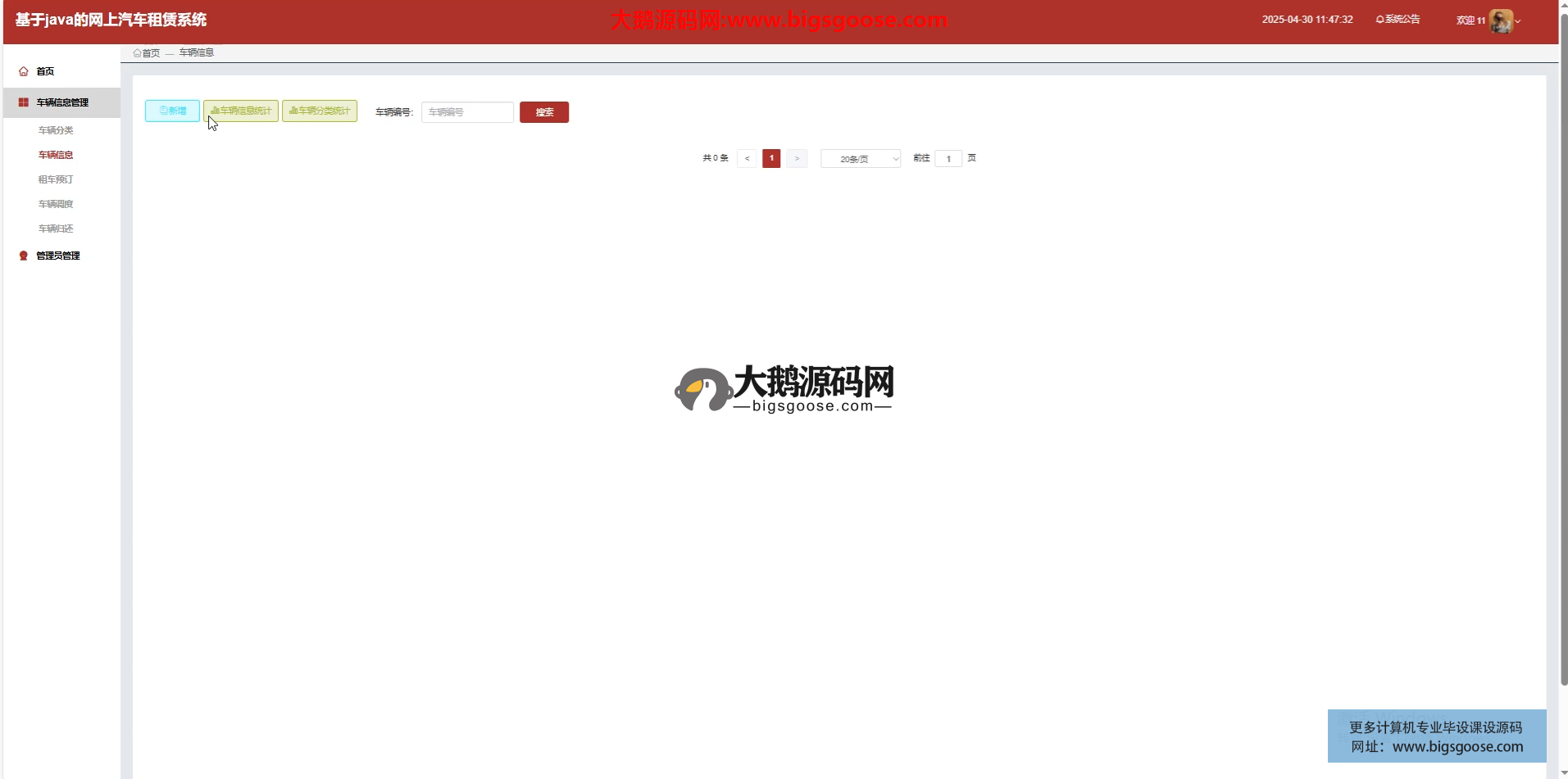The height and width of the screenshot is (779, 1568).
Task: Click page number 1 in pagination
Action: [771, 158]
